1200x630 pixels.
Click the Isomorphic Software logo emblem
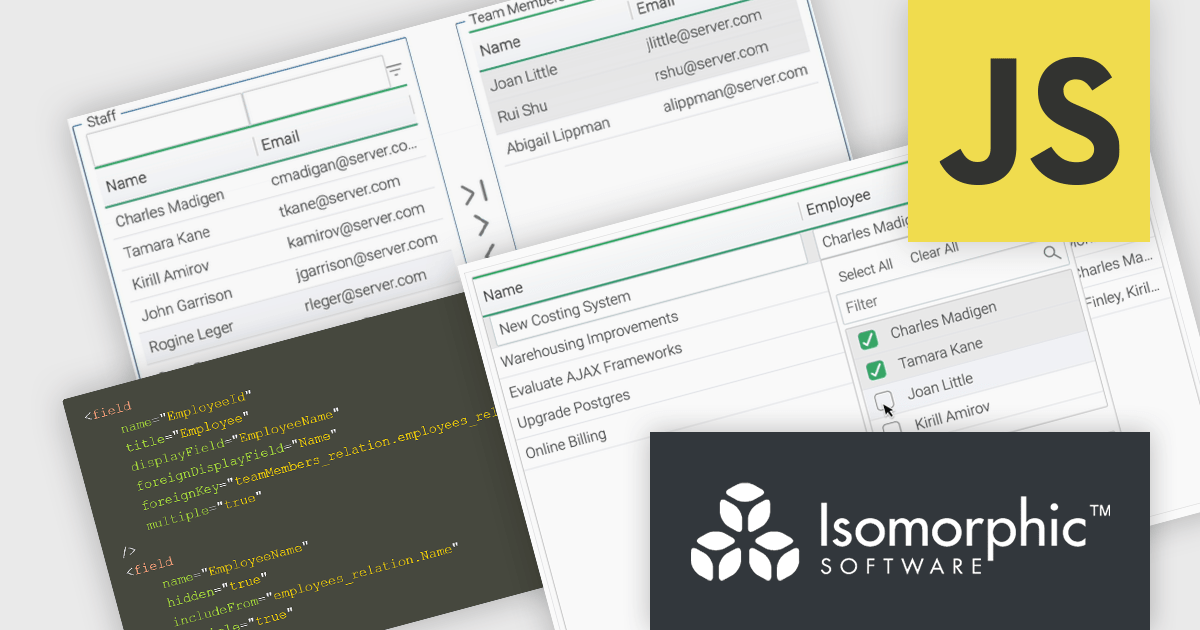744,531
